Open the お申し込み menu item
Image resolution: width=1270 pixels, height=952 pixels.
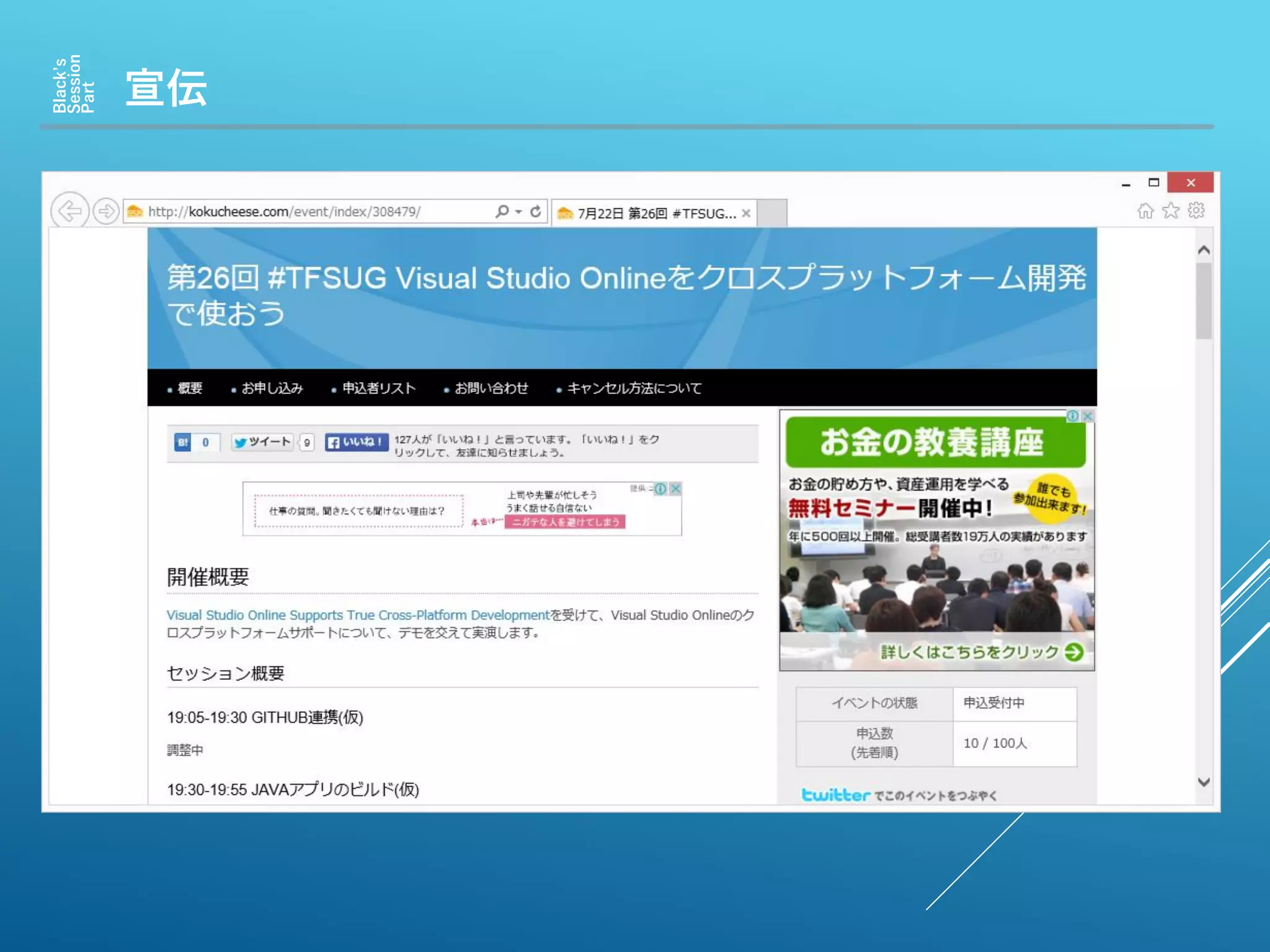[272, 388]
